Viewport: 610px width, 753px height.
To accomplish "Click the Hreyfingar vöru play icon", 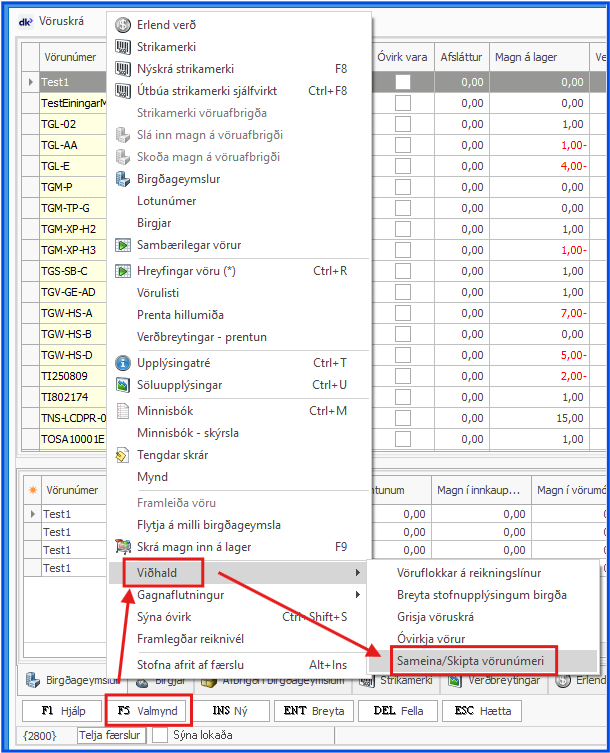I will coord(124,271).
